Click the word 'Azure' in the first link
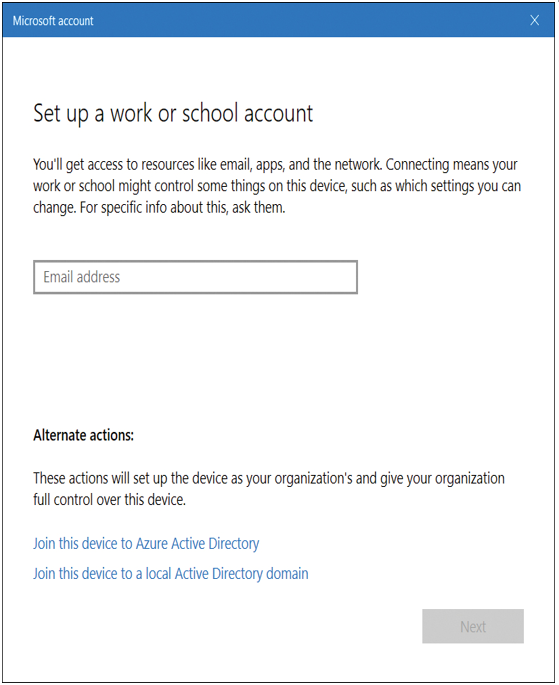Viewport: 559px width, 685px height. click(x=152, y=543)
